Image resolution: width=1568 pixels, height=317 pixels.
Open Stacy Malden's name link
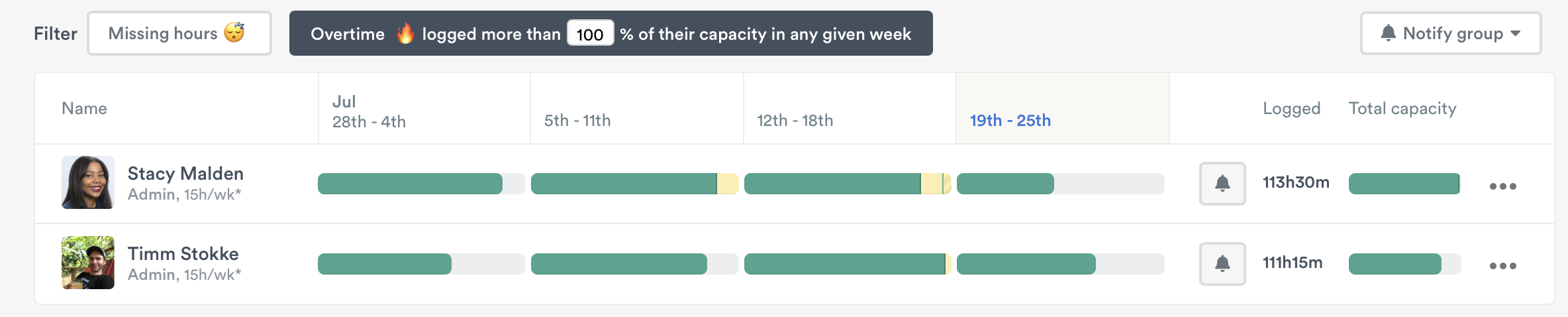(x=185, y=174)
